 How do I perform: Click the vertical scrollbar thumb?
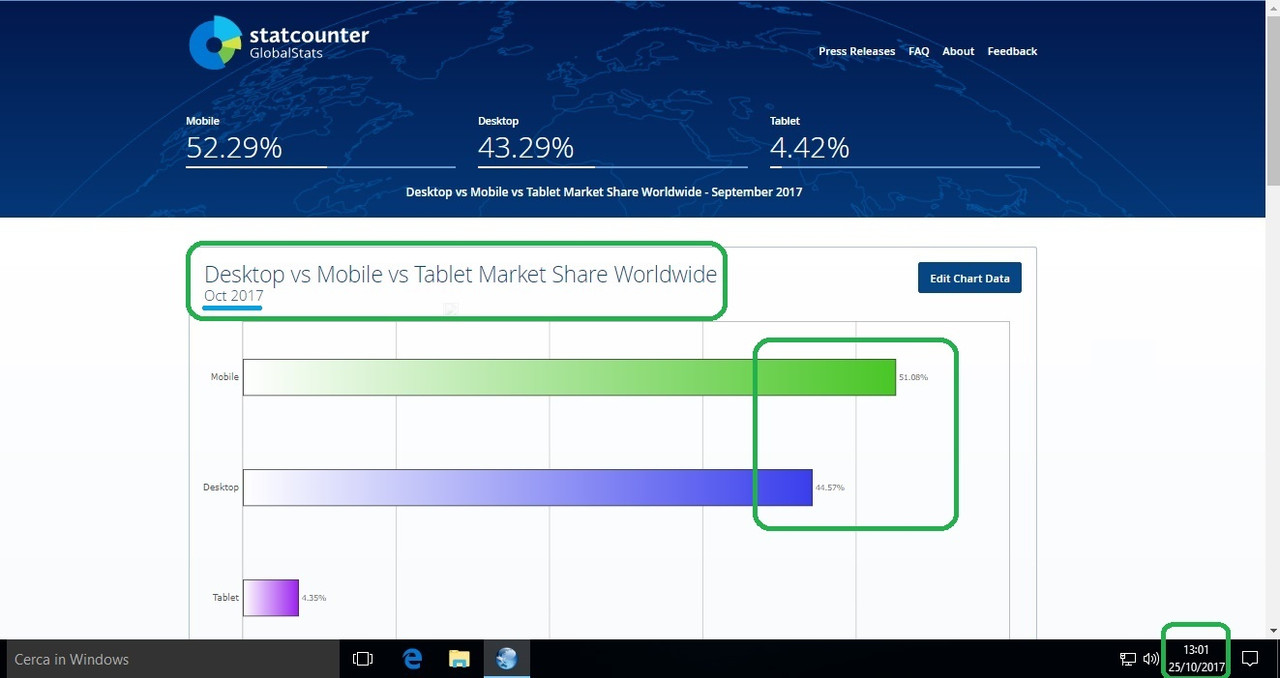(x=1273, y=100)
